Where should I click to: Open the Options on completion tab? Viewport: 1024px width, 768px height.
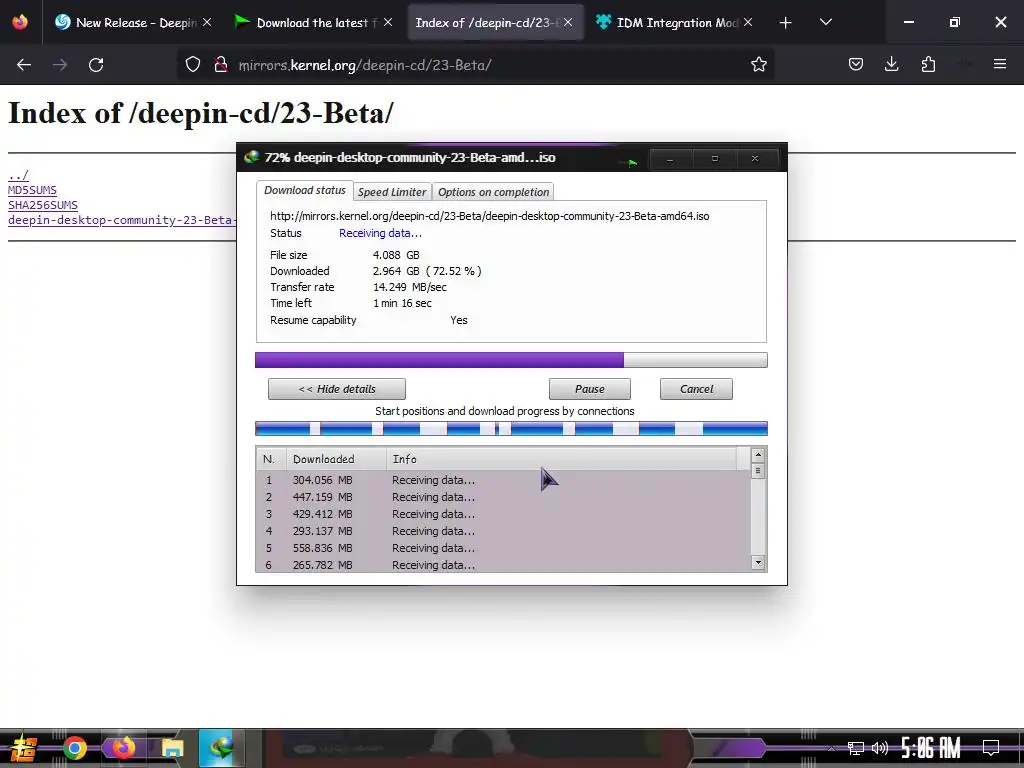493,192
